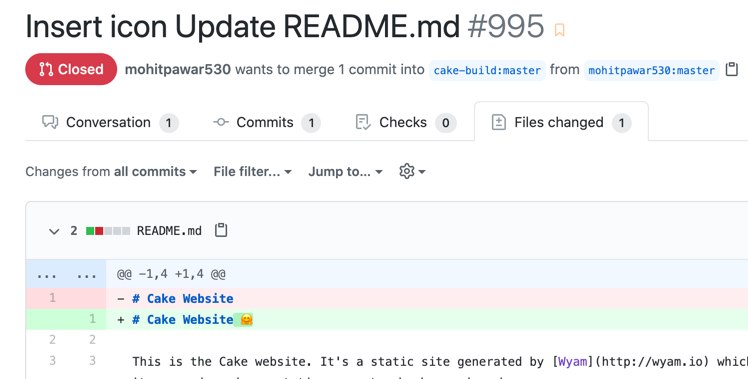The height and width of the screenshot is (379, 748).
Task: Open the diff settings gear menu
Action: point(412,171)
